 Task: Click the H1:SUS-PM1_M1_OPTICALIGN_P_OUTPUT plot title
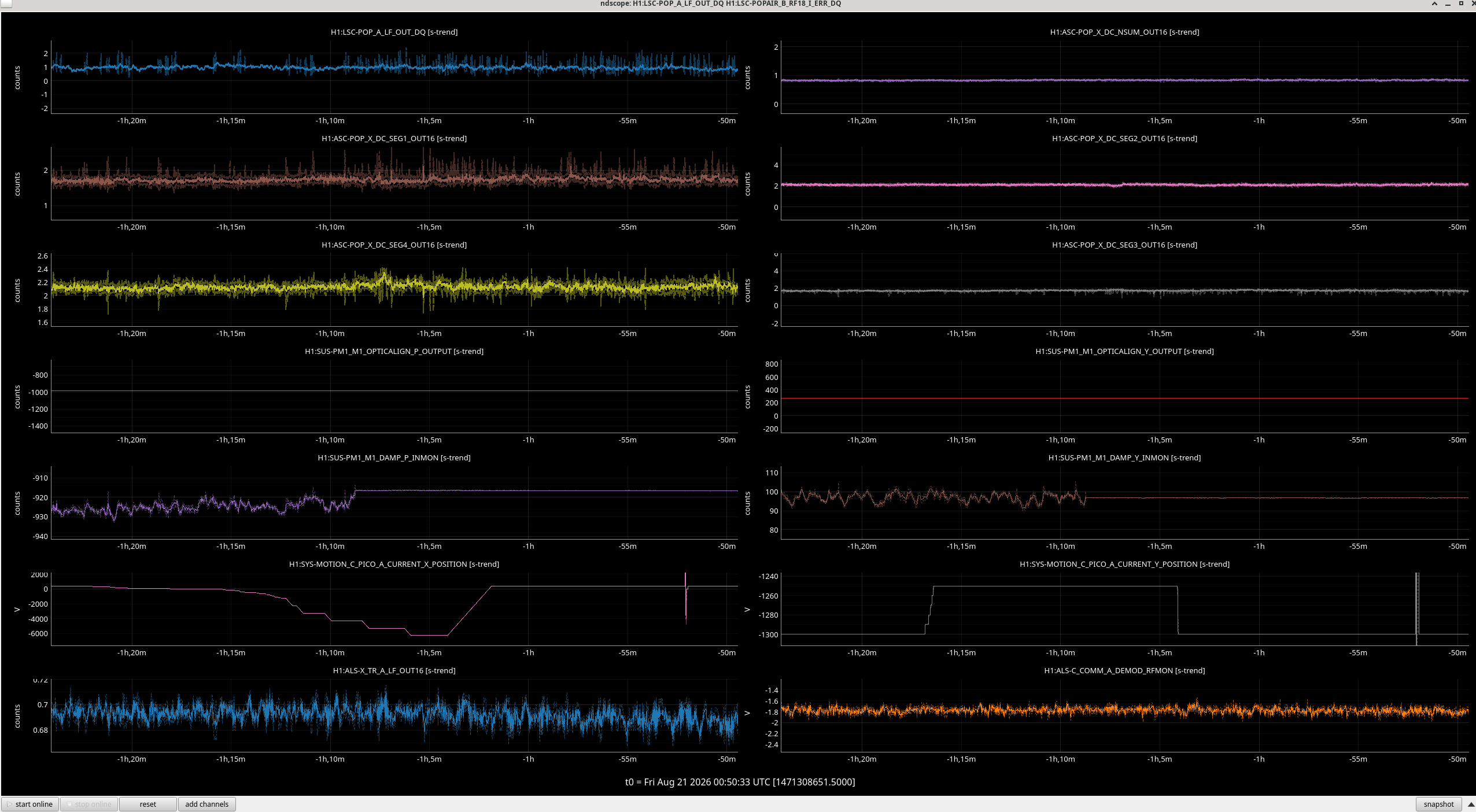(394, 352)
